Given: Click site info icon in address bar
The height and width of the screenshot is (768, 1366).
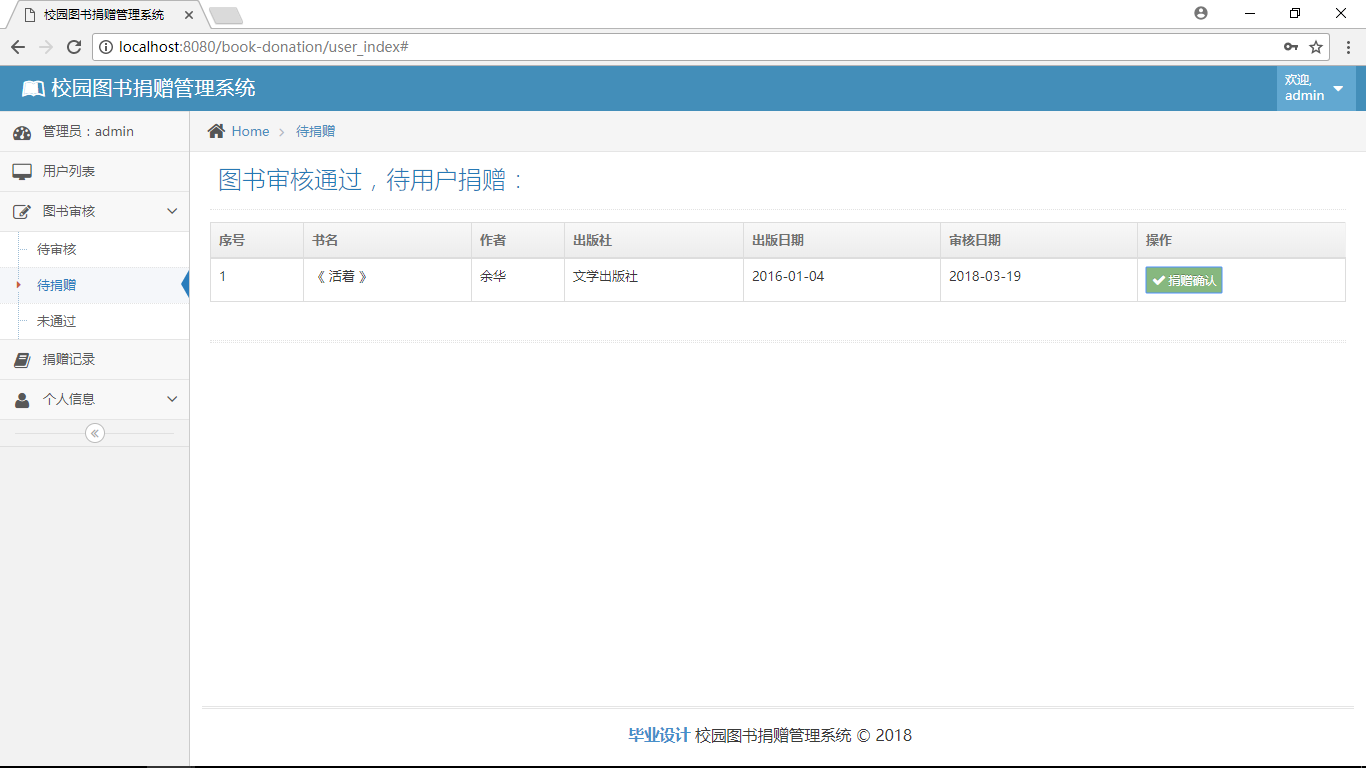Looking at the screenshot, I should (x=106, y=47).
